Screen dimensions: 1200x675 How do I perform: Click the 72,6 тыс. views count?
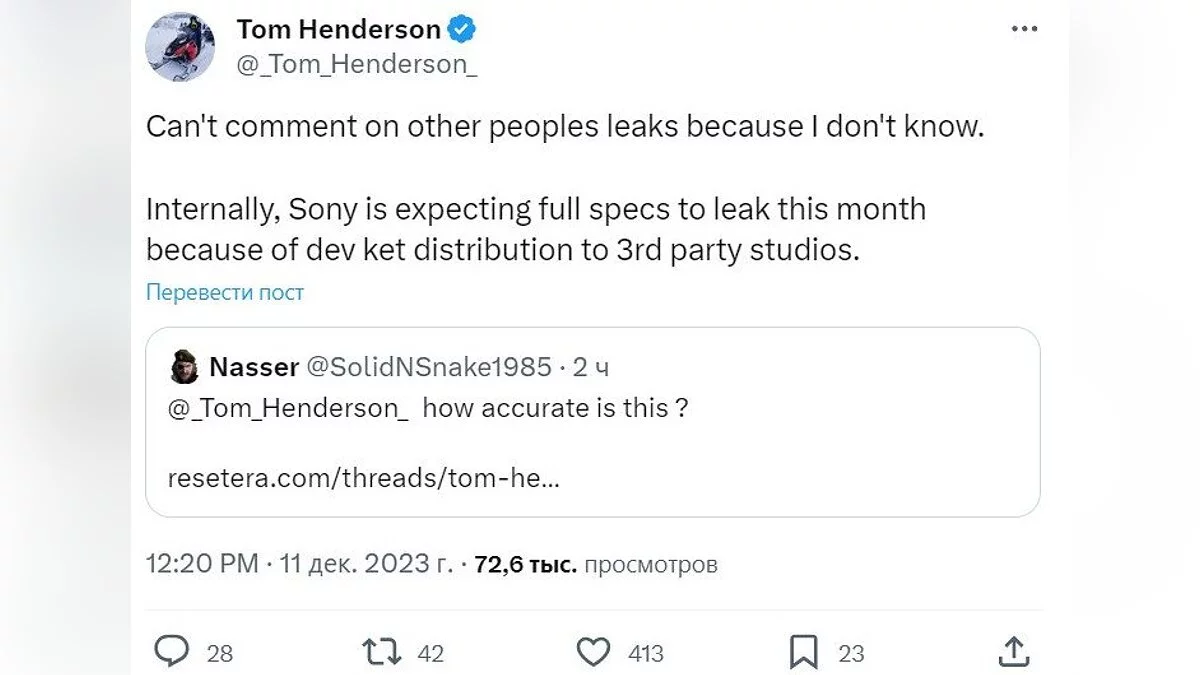tap(525, 564)
